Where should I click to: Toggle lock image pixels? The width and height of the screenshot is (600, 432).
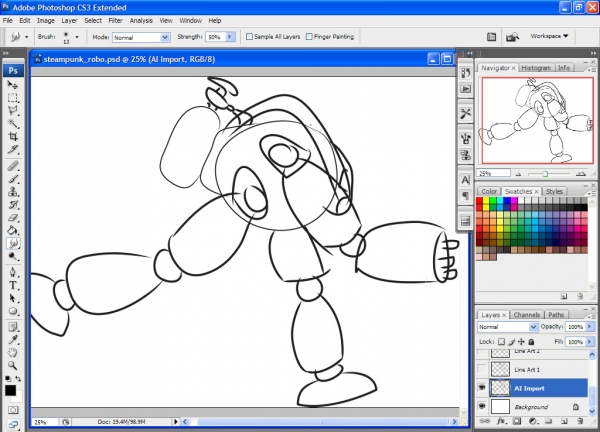[x=511, y=342]
